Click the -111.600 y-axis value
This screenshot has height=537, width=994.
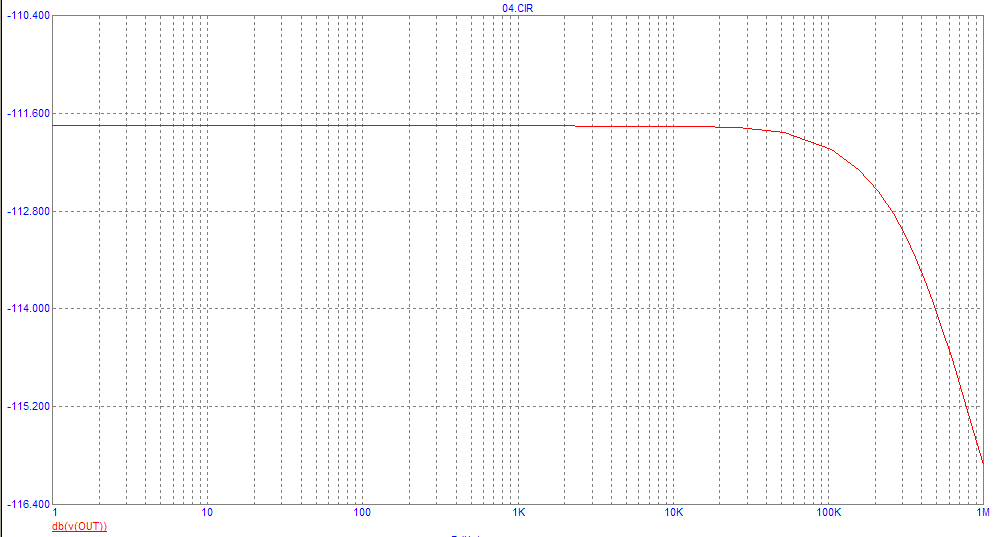pos(29,113)
